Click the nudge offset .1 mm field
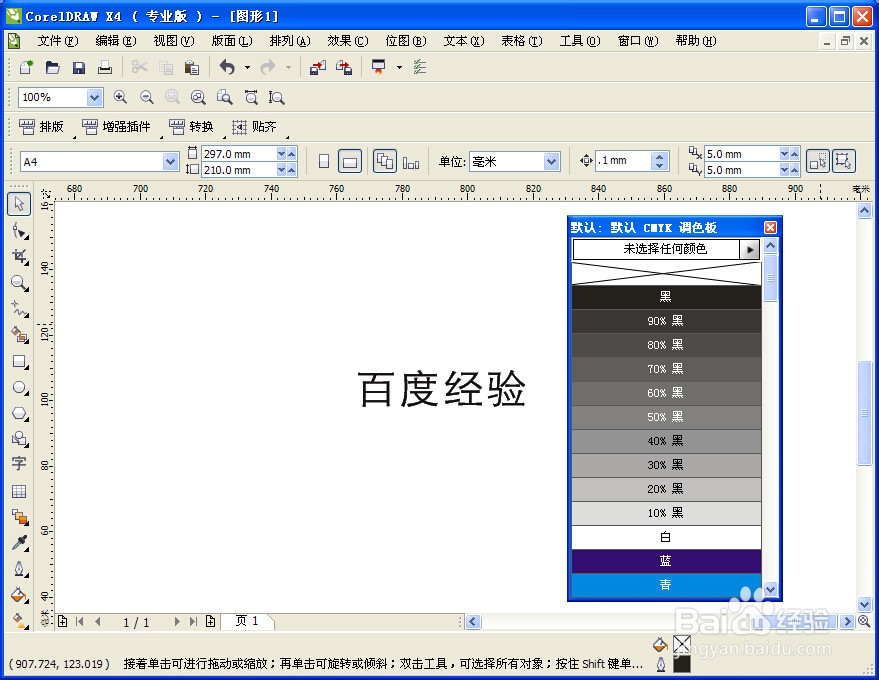879x680 pixels. (624, 161)
